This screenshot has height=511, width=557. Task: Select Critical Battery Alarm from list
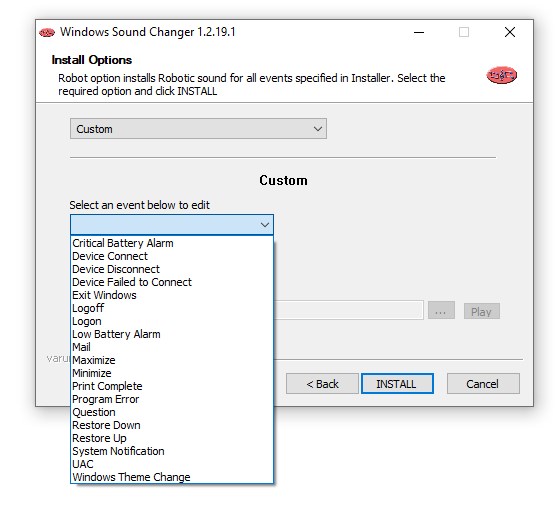click(x=172, y=243)
